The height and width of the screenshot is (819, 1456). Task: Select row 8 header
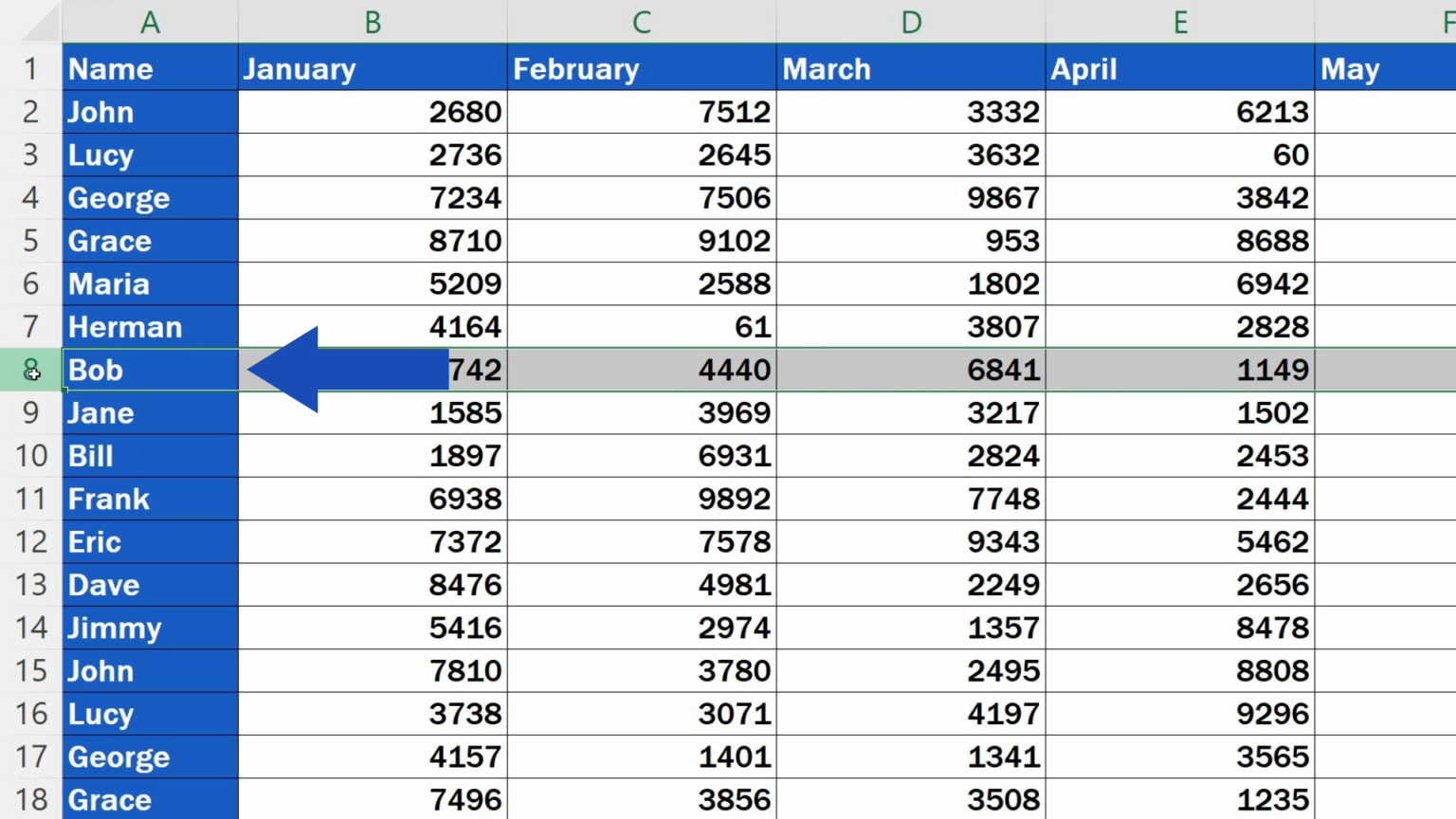(x=30, y=370)
